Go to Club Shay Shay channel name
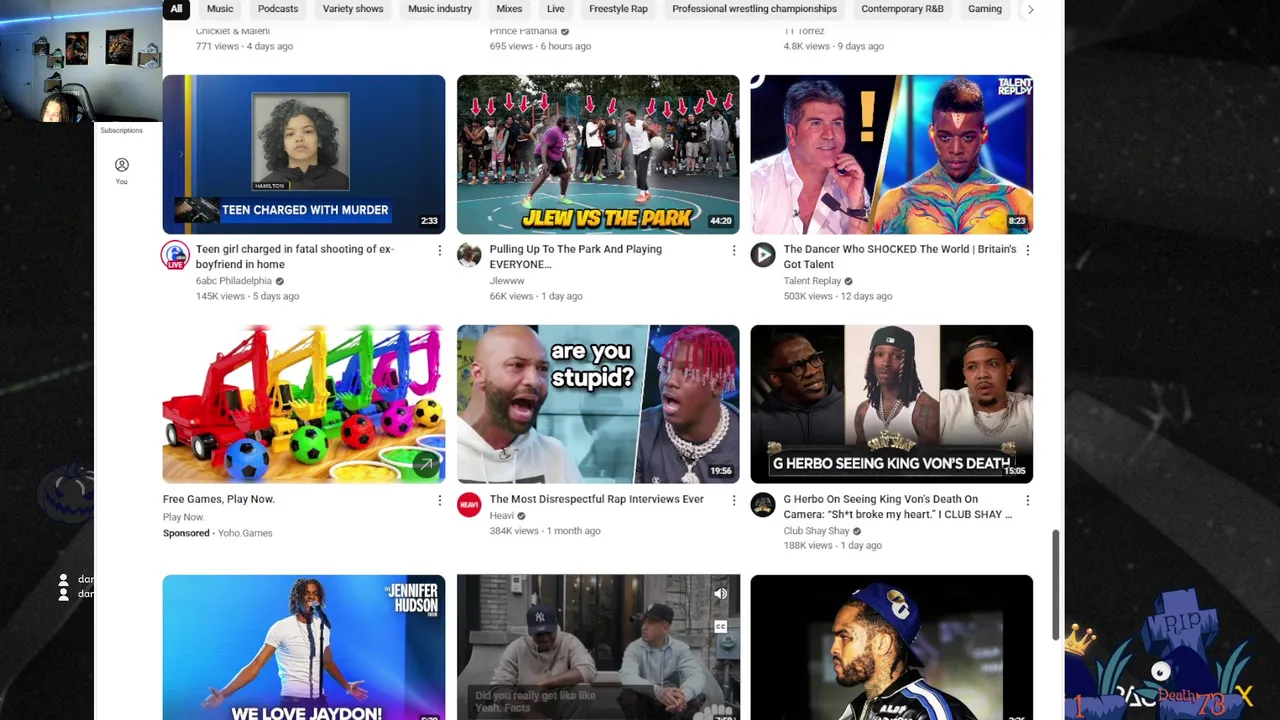1280x720 pixels. [x=816, y=531]
